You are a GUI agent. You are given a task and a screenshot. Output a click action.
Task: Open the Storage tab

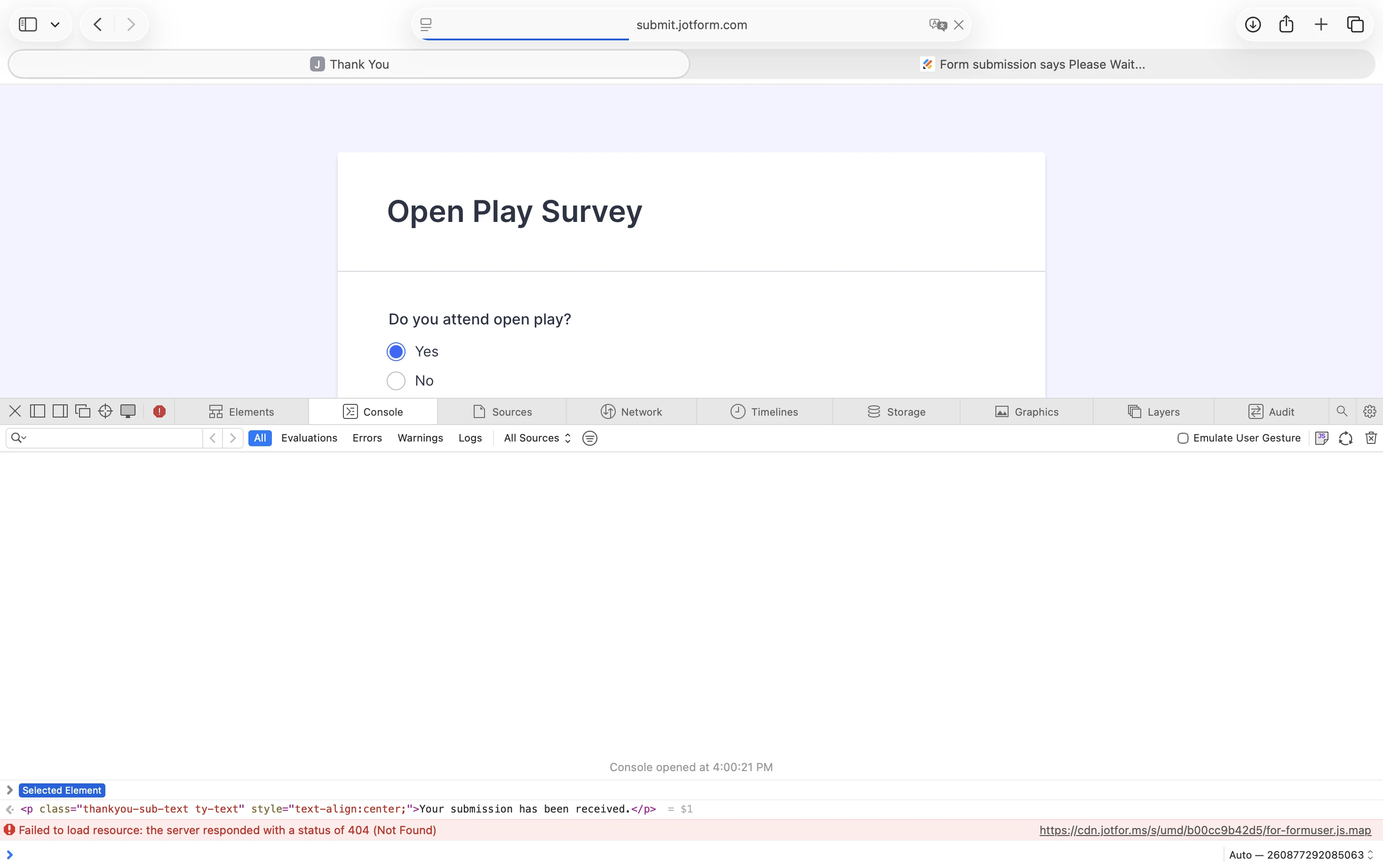tap(896, 411)
